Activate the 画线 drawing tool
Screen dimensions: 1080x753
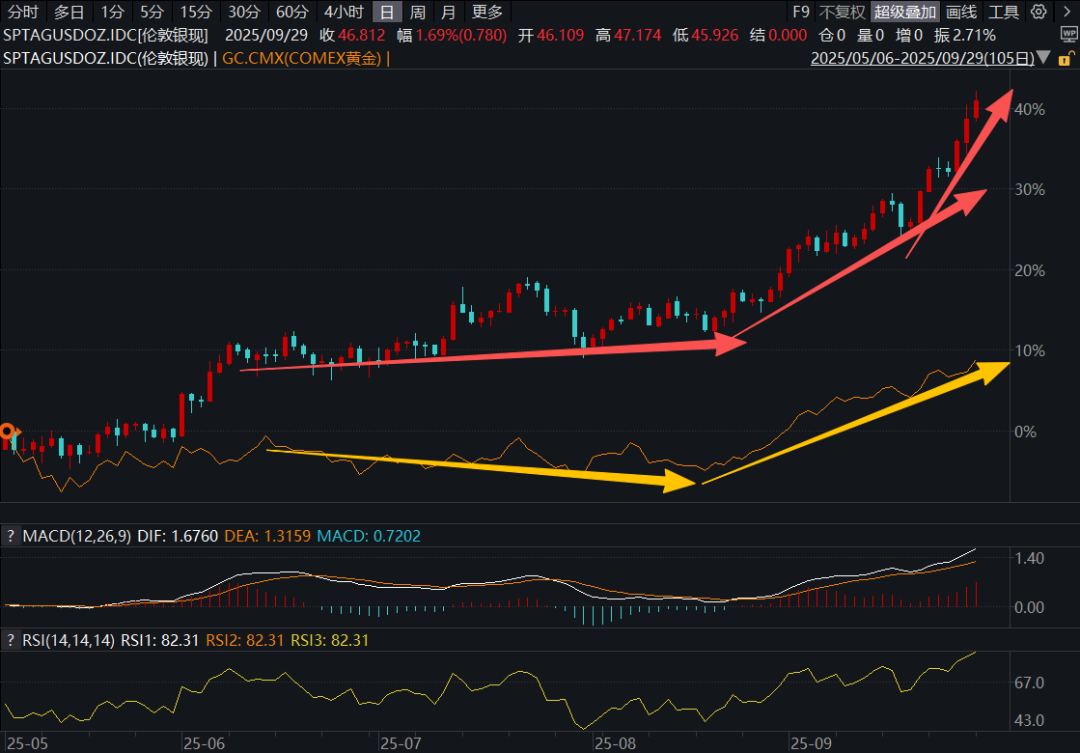click(x=960, y=12)
